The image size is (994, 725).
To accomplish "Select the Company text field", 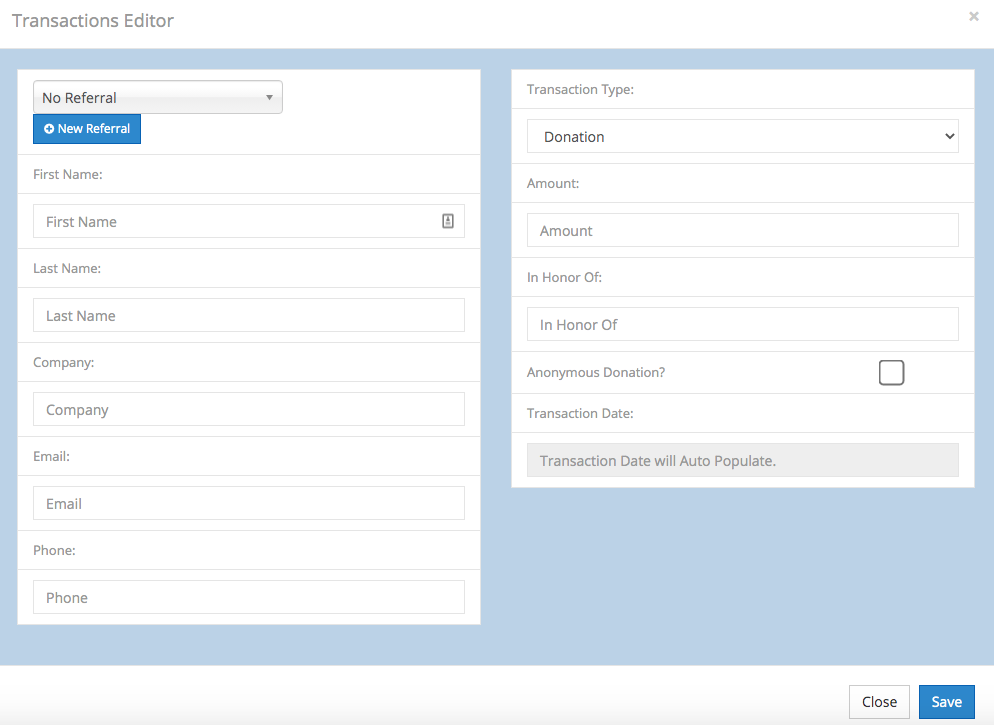I will [248, 410].
